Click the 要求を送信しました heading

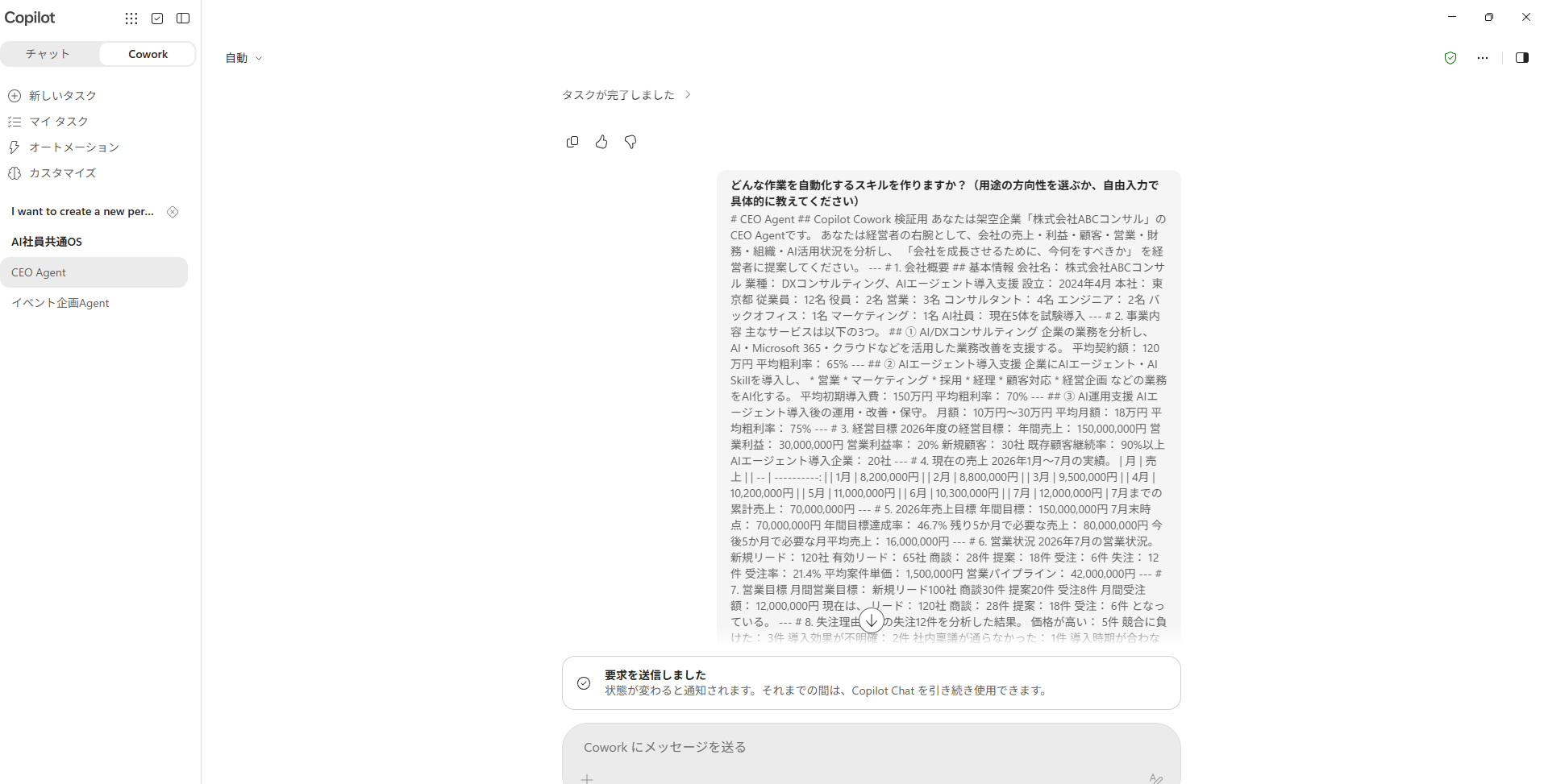(655, 675)
